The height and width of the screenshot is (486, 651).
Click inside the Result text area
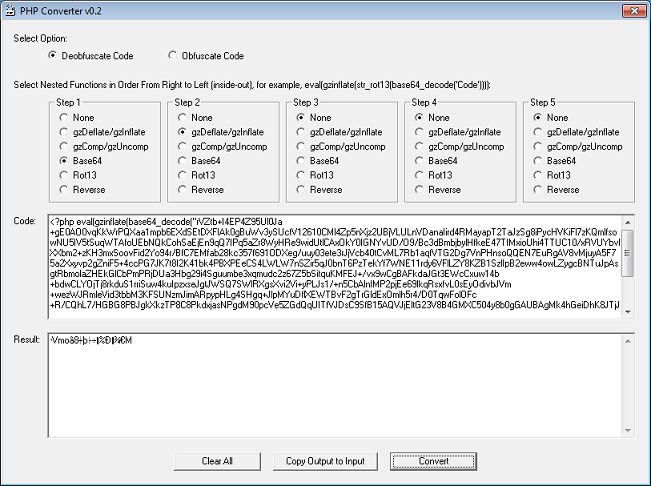tap(330, 390)
